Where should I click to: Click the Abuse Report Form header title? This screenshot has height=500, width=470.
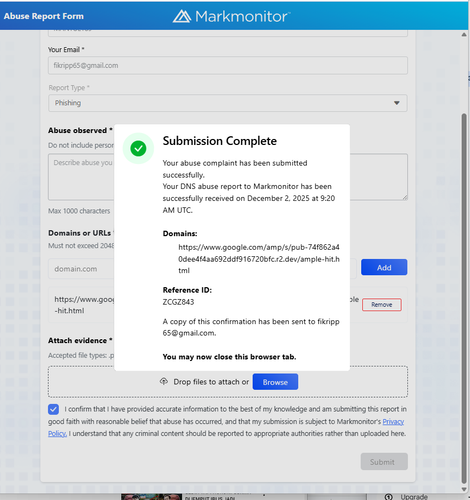pyautogui.click(x=44, y=16)
